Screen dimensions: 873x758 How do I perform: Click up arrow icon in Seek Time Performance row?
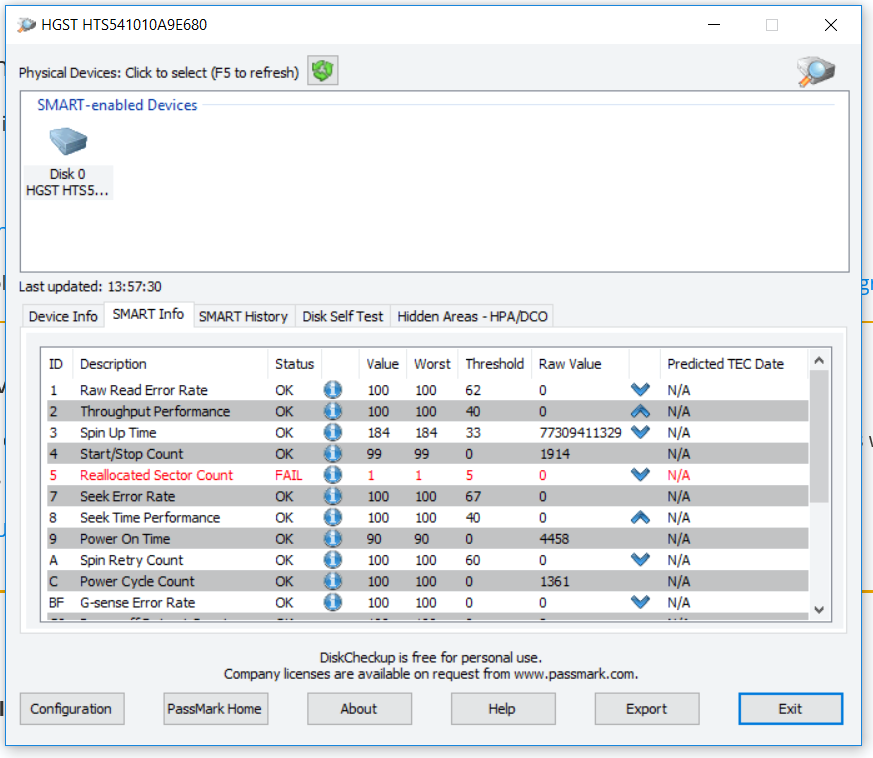(x=640, y=517)
